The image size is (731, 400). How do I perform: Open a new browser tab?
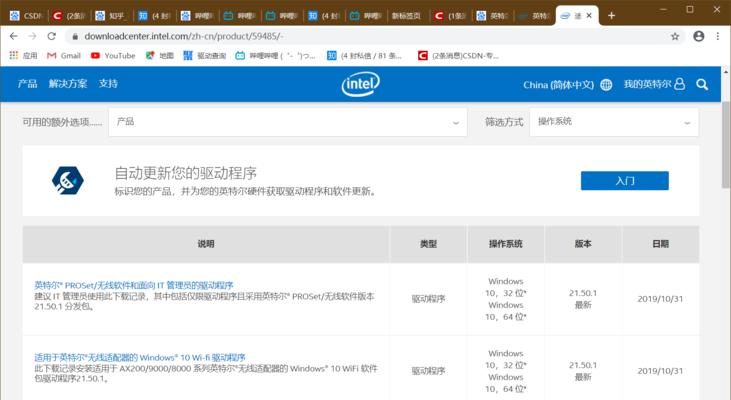pos(611,16)
